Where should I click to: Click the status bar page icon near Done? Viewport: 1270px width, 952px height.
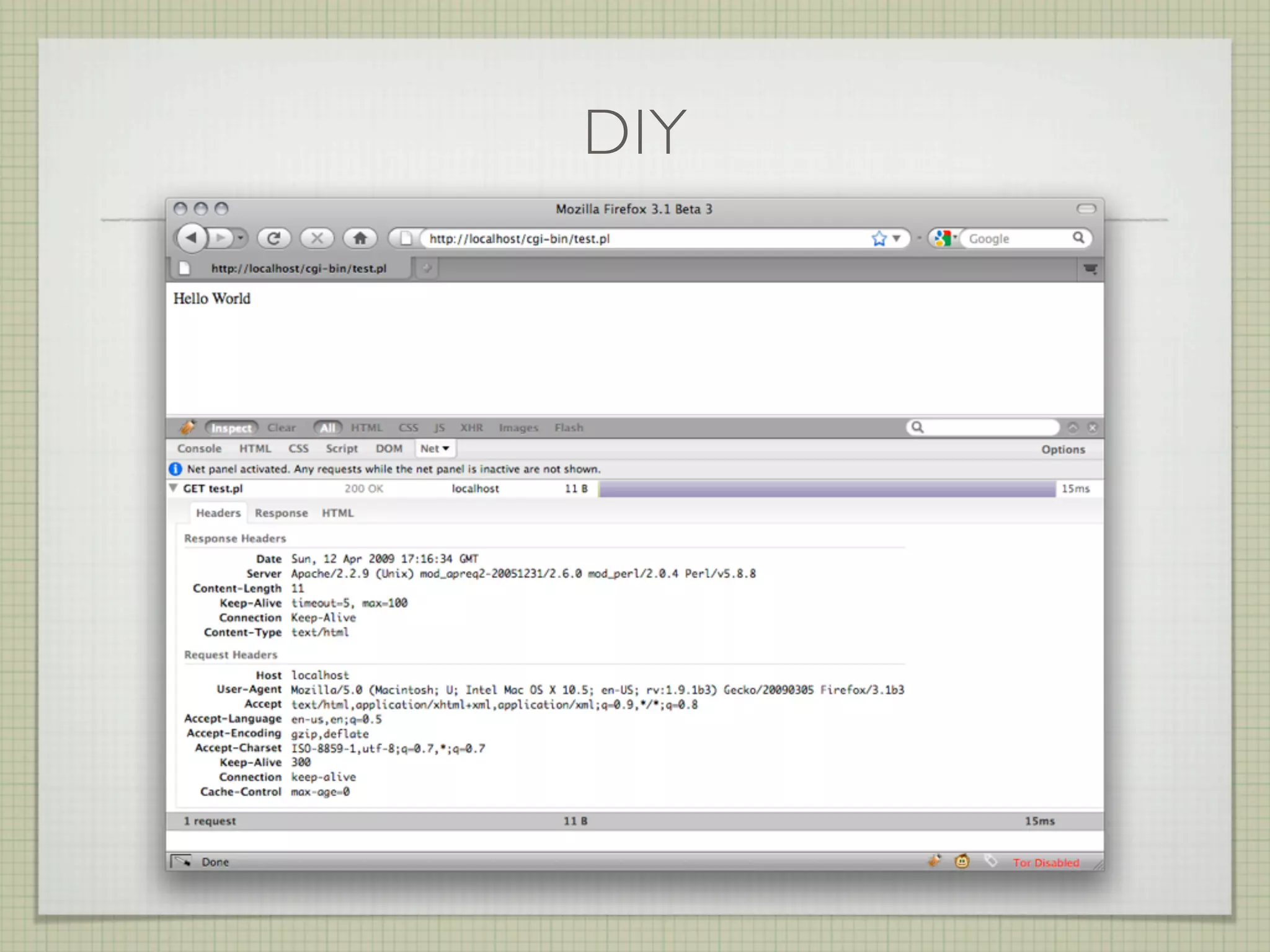coord(181,862)
